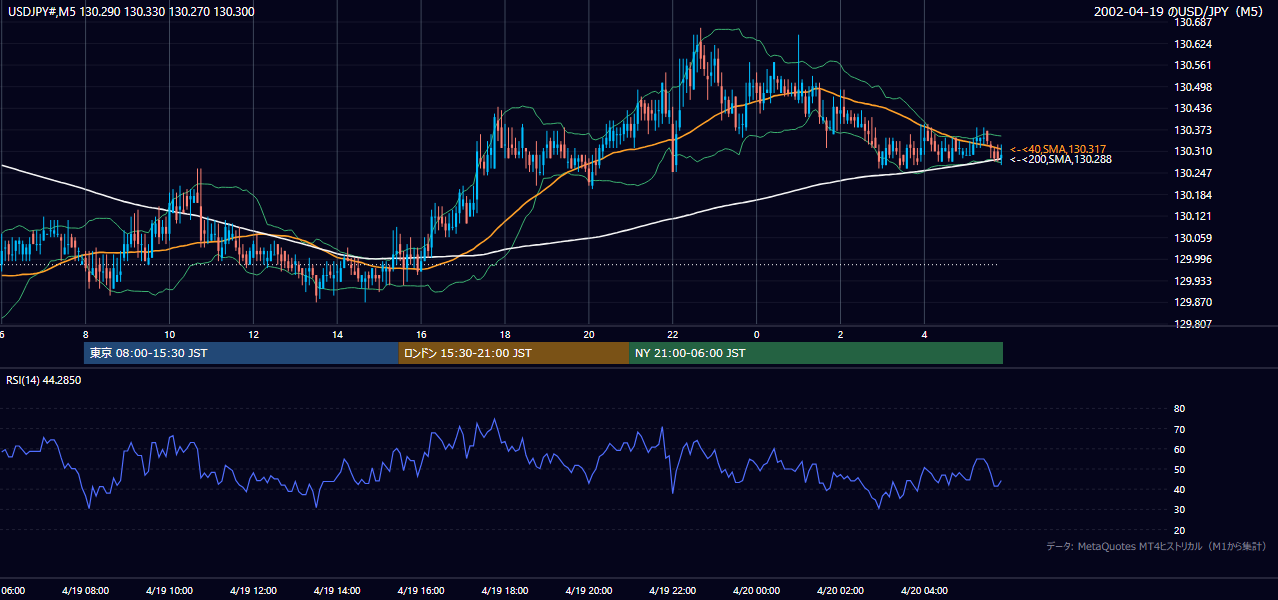Click the NY 21:00-06:00 JST session bar

tap(816, 353)
